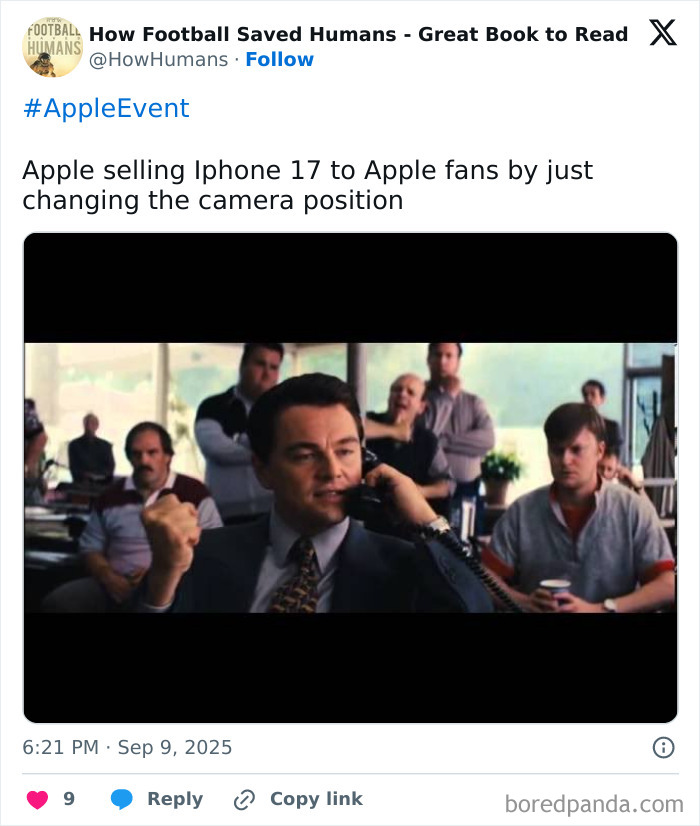Screen dimensions: 700x826
Task: Open the tweet via its timestamp
Action: 125,746
